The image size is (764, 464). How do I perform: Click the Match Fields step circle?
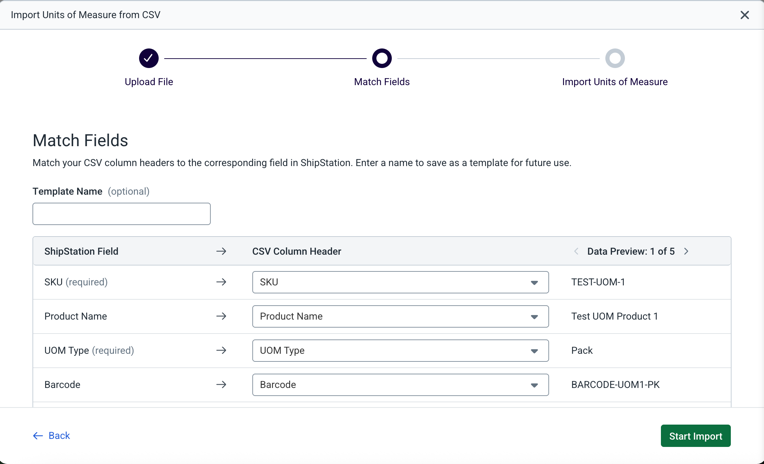click(x=382, y=58)
